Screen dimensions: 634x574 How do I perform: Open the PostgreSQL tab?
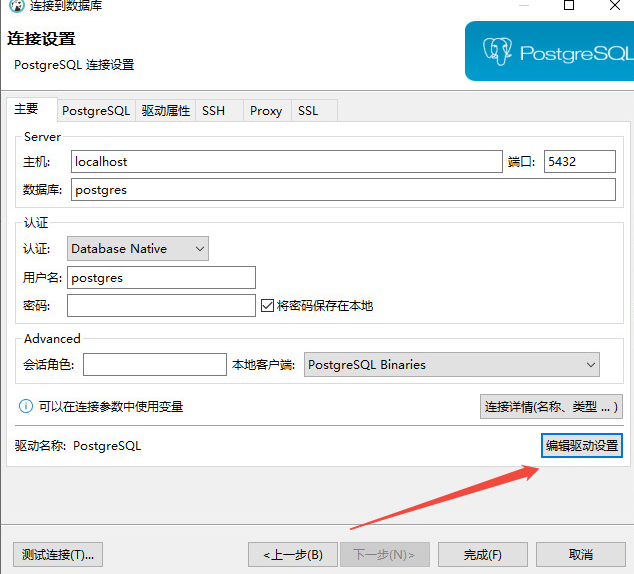click(x=96, y=110)
